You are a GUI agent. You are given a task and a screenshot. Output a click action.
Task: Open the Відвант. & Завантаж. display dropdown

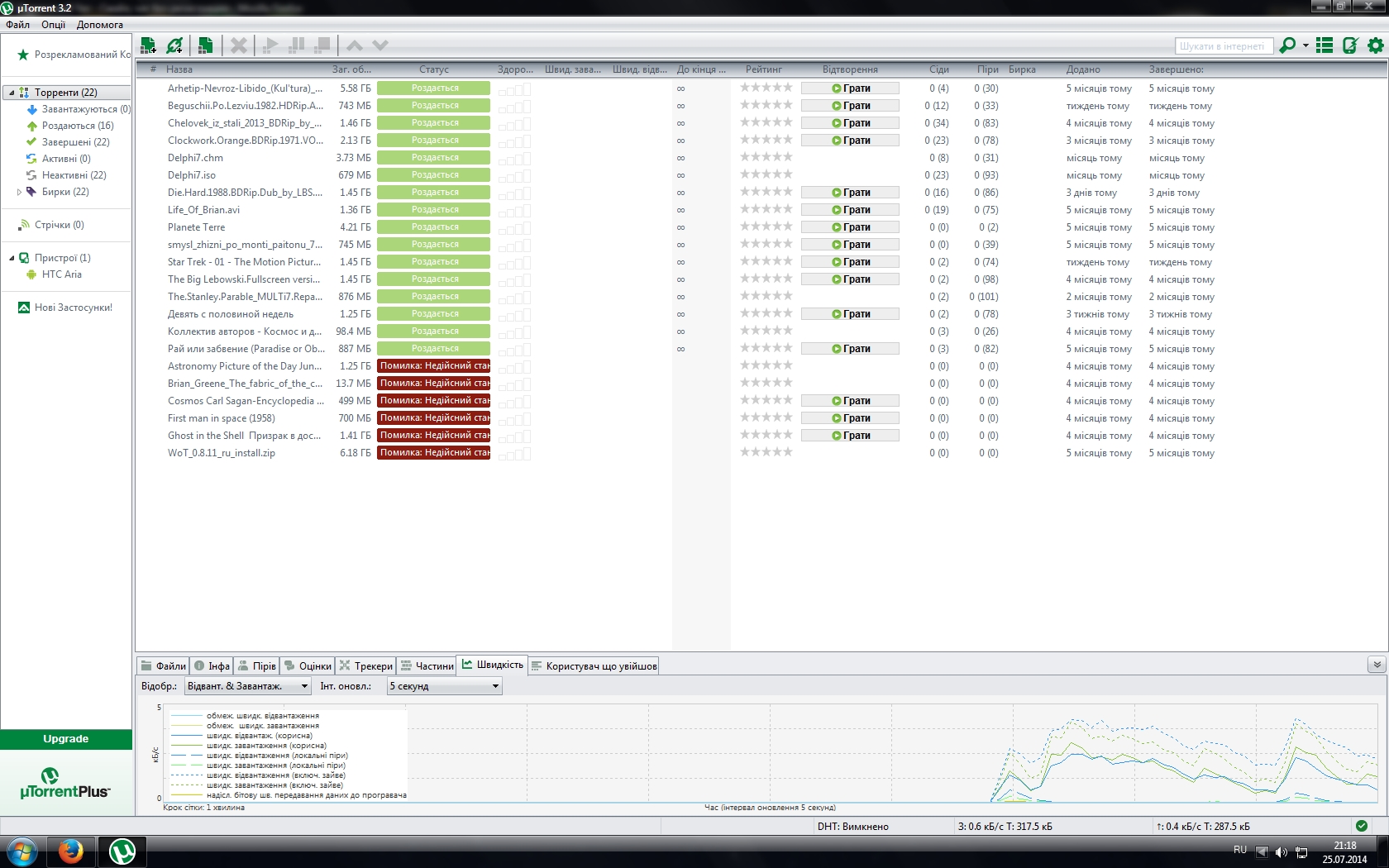[248, 686]
